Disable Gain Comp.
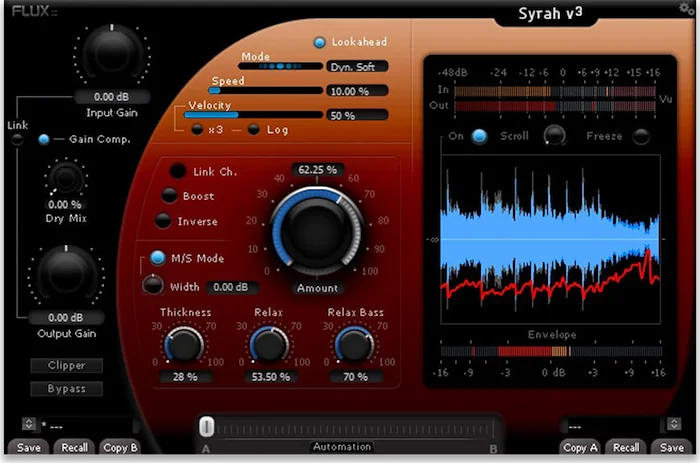 coord(44,139)
